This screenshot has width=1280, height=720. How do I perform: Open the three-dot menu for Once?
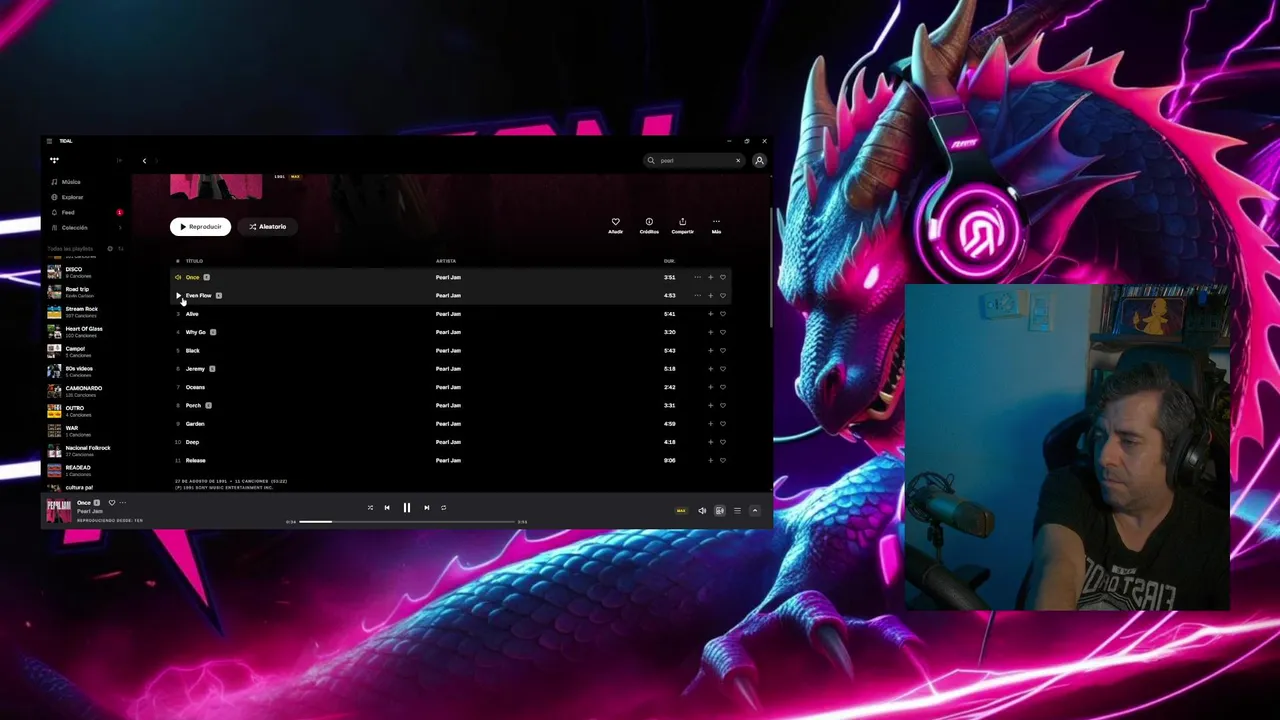pos(697,277)
